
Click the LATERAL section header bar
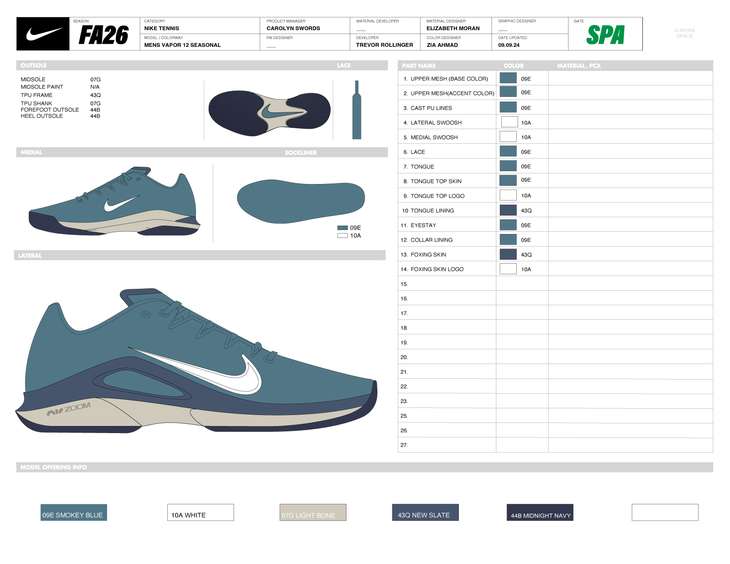pyautogui.click(x=200, y=255)
